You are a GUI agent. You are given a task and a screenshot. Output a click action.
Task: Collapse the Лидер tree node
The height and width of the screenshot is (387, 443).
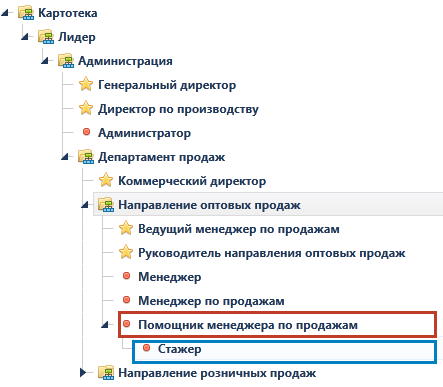pyautogui.click(x=26, y=37)
